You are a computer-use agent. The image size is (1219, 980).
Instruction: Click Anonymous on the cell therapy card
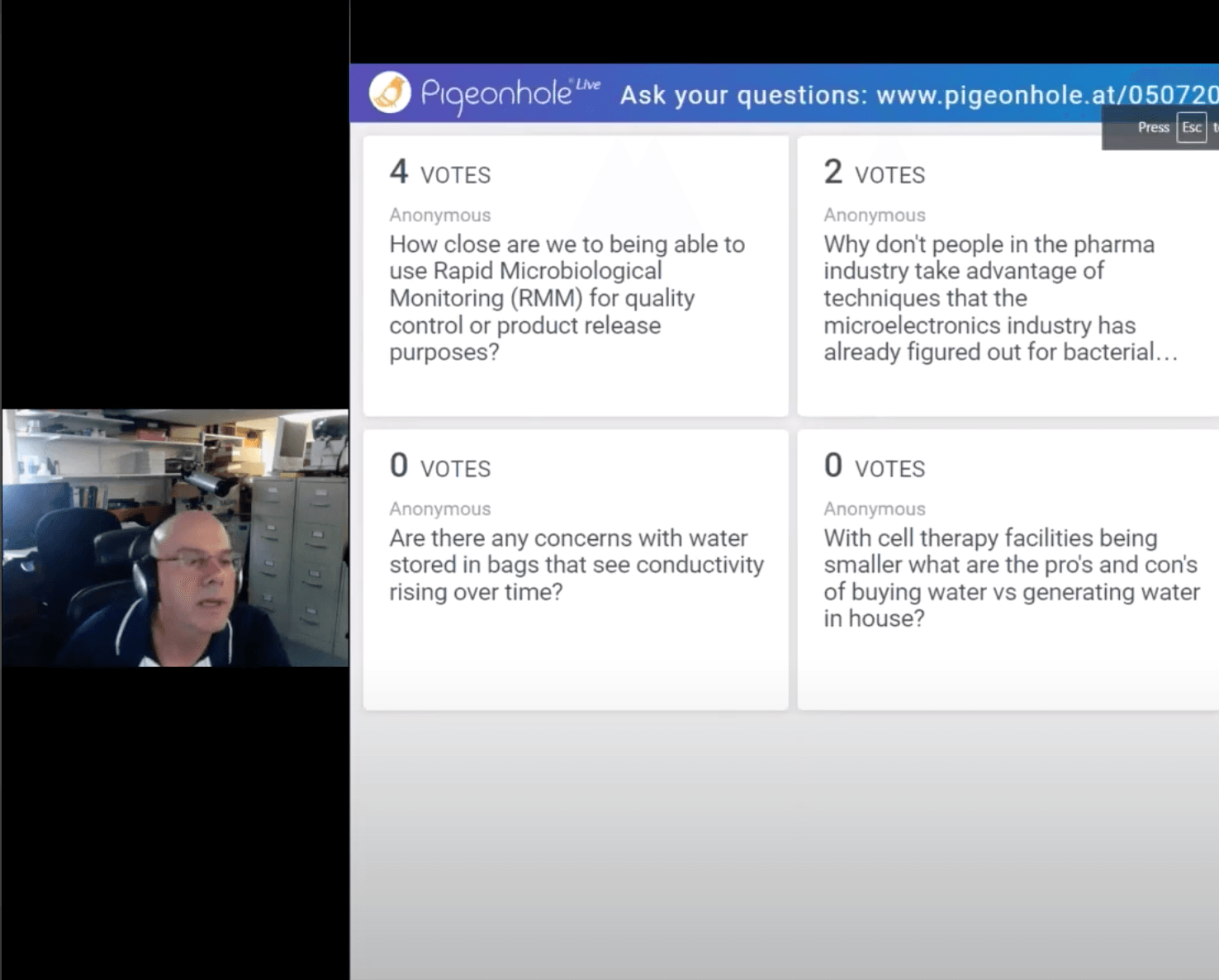coord(875,509)
